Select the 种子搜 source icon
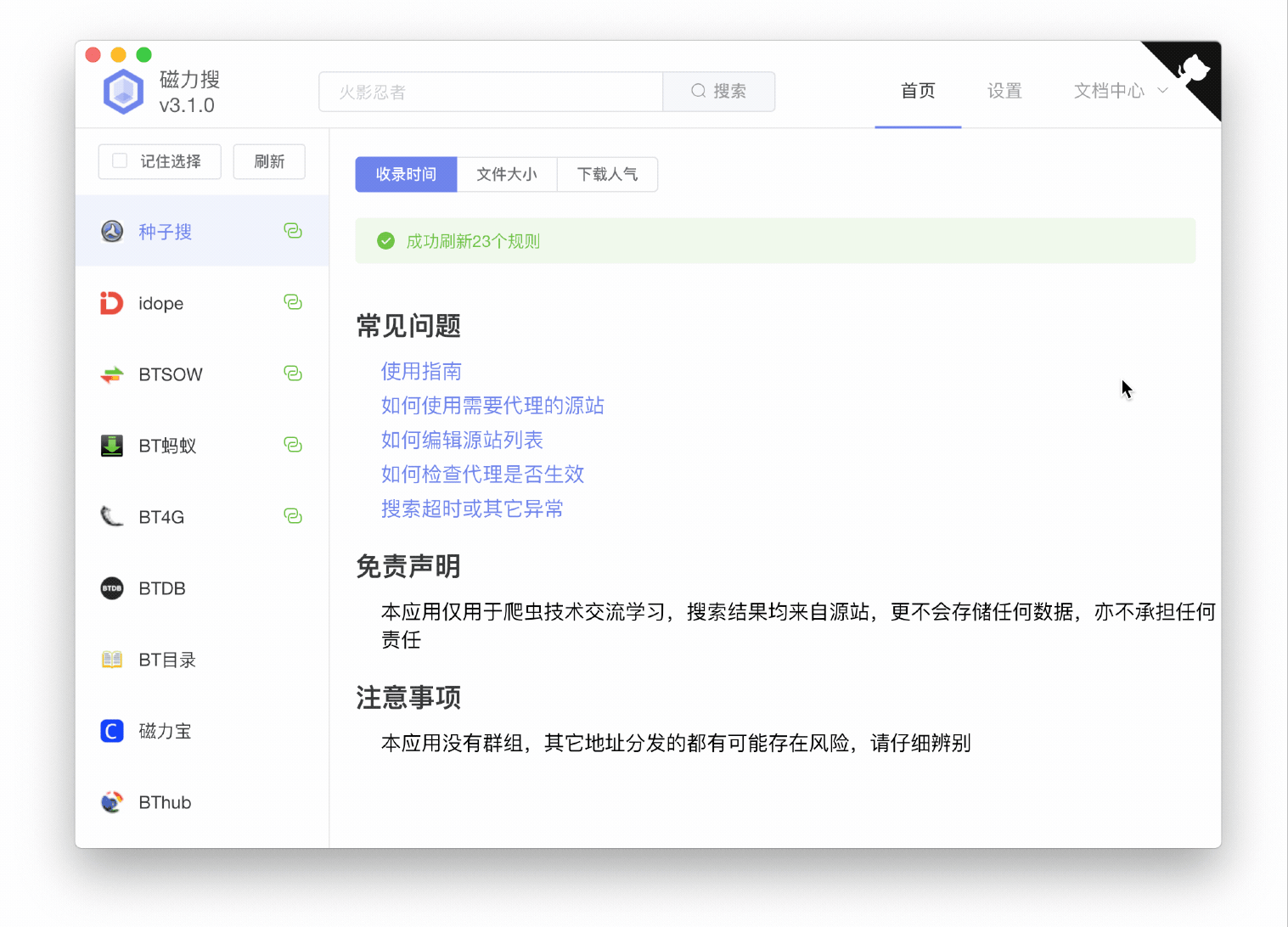Screen dimensions: 1288x927 coord(111,231)
